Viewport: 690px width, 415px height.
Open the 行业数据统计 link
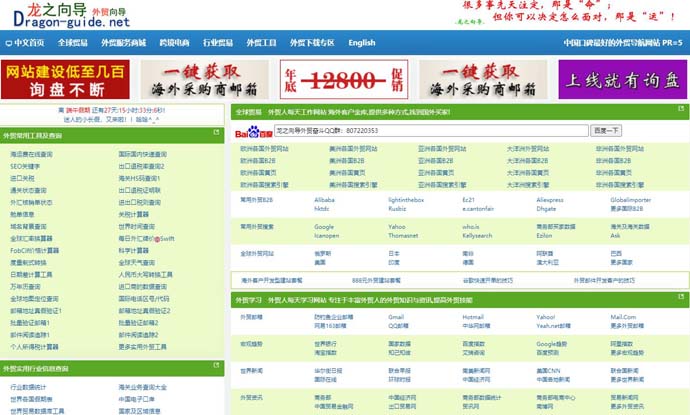(28, 387)
